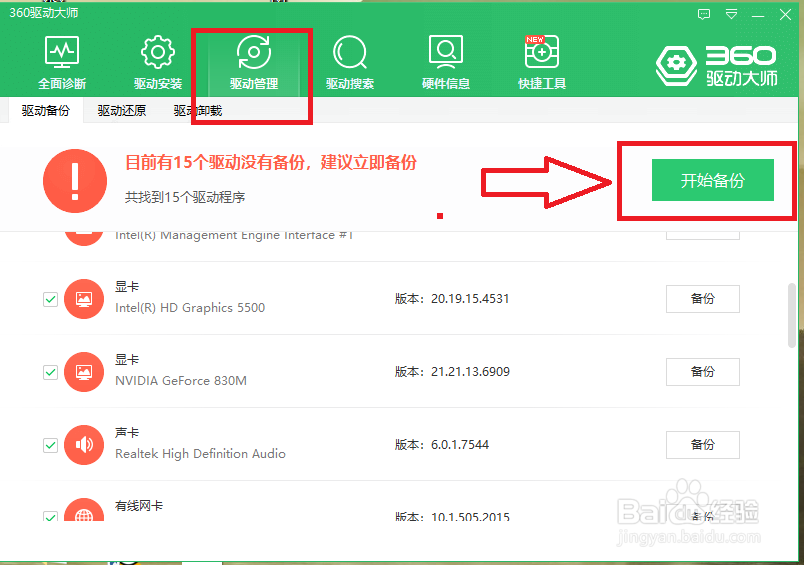804x565 pixels.
Task: Back up the Intel HD Graphics 5500 driver
Action: 702,299
